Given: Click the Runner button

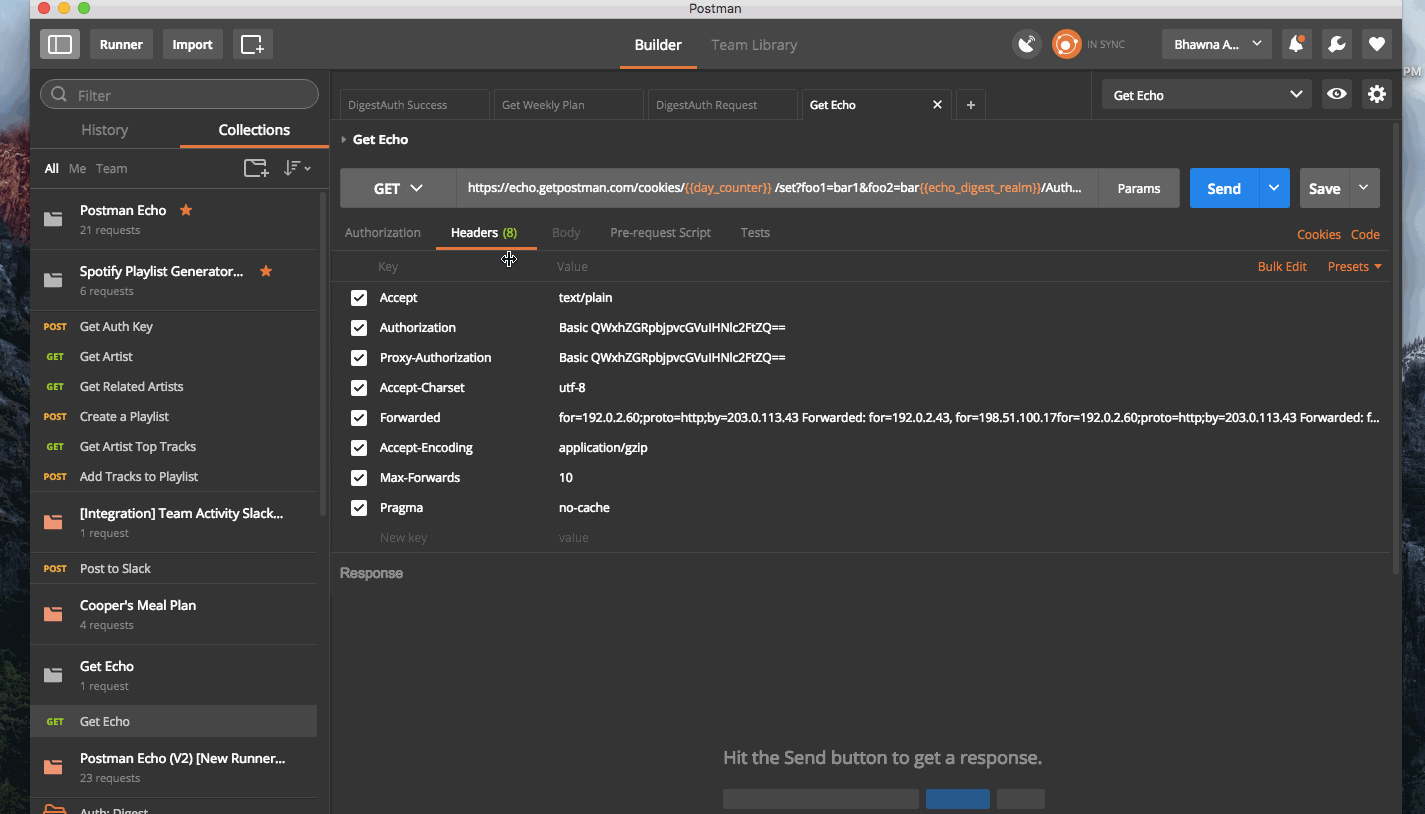Looking at the screenshot, I should 121,44.
